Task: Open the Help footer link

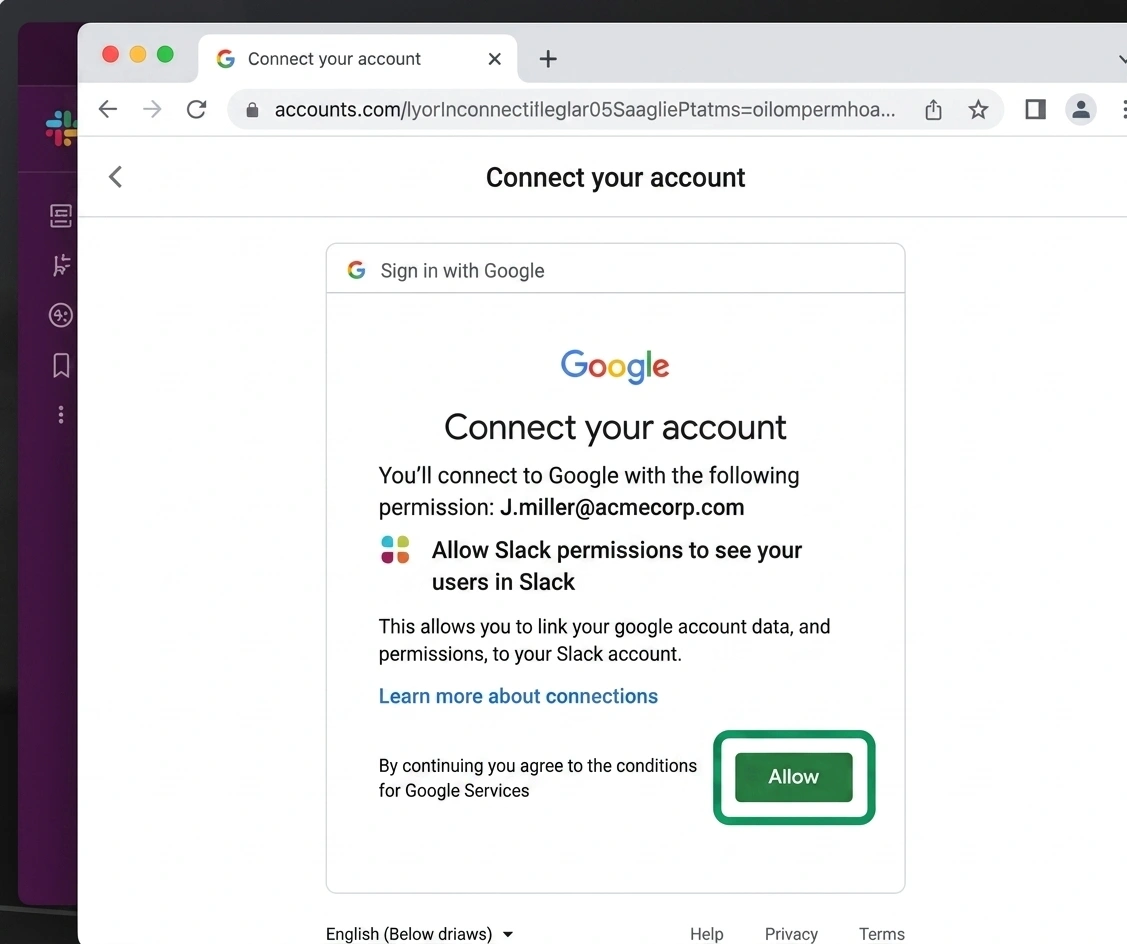Action: [x=707, y=934]
